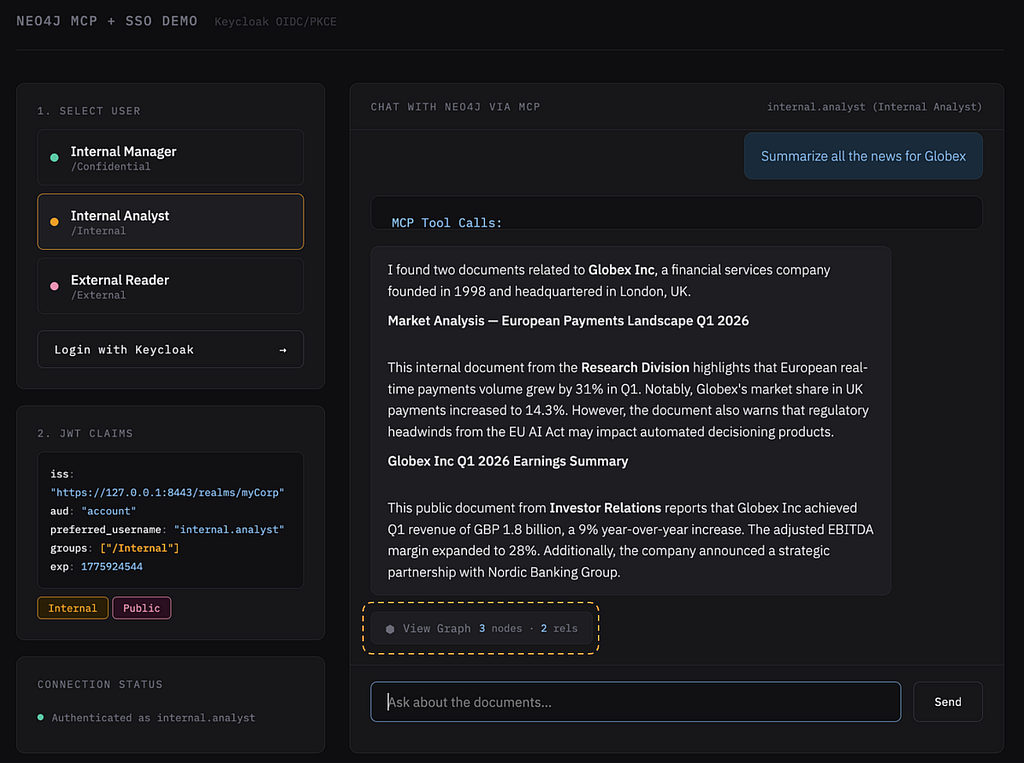
Task: Click the hexagon graph icon
Action: point(390,629)
